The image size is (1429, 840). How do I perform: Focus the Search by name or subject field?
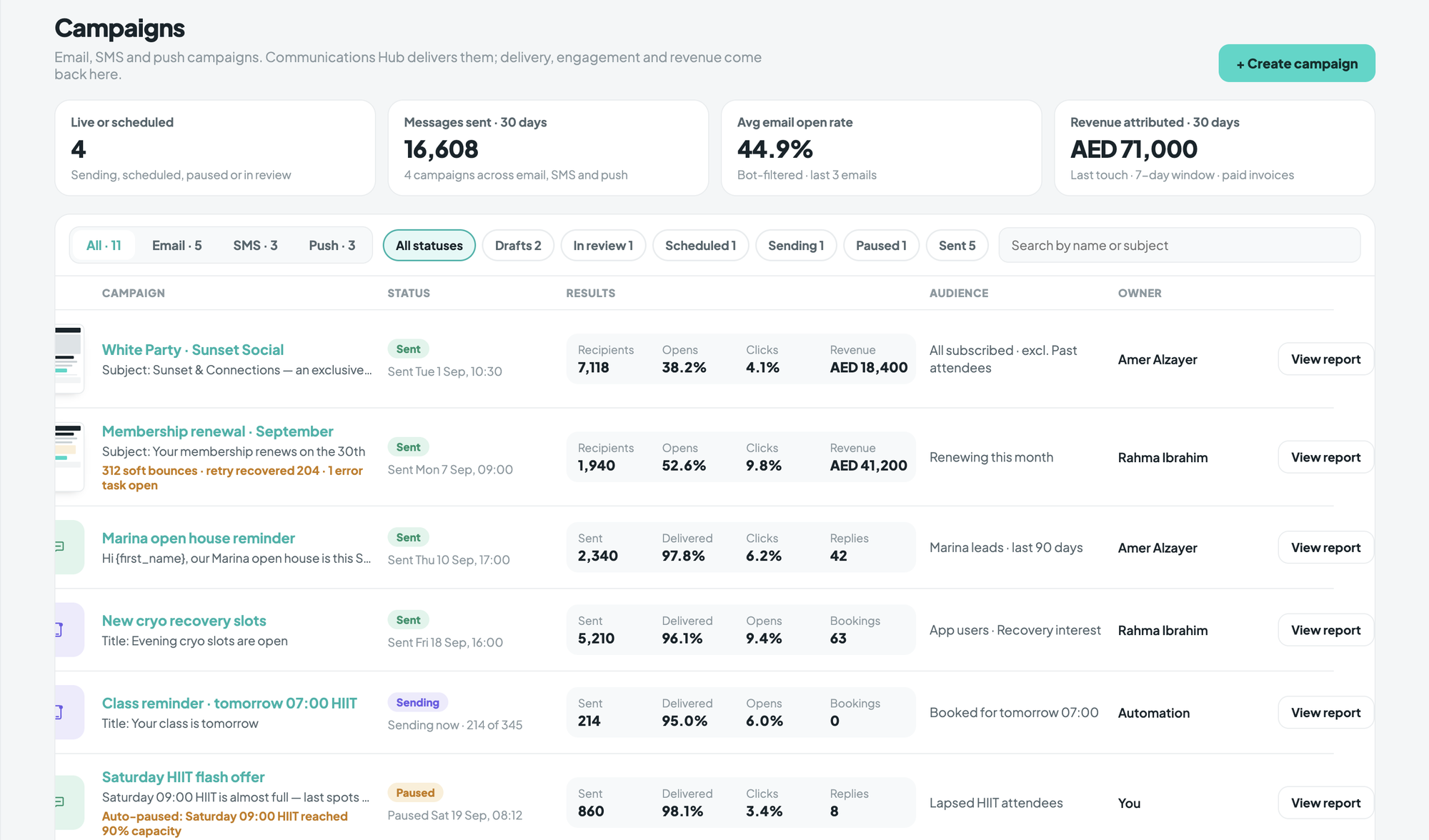click(x=1180, y=245)
